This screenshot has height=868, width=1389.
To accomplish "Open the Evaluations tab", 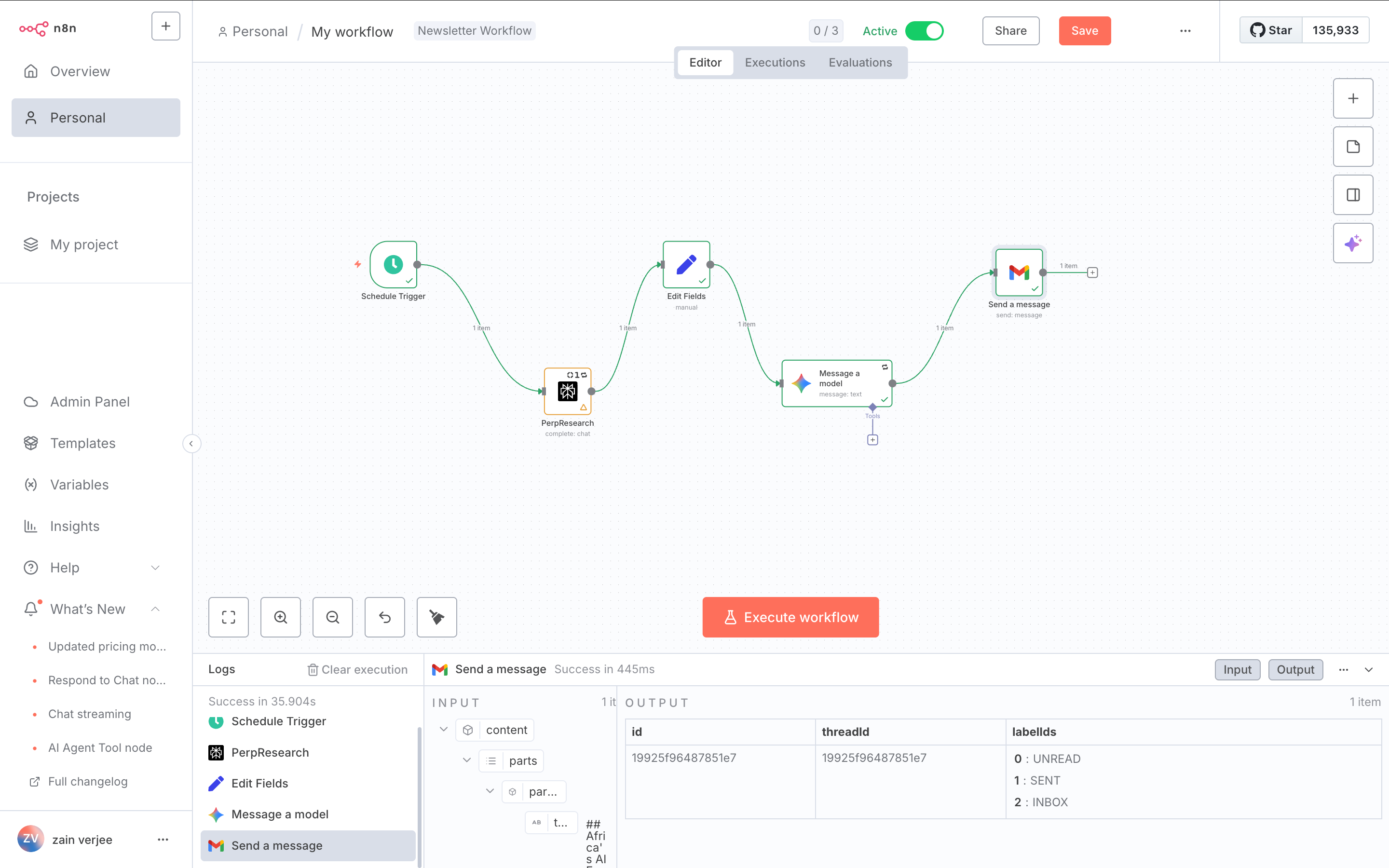I will tap(860, 63).
